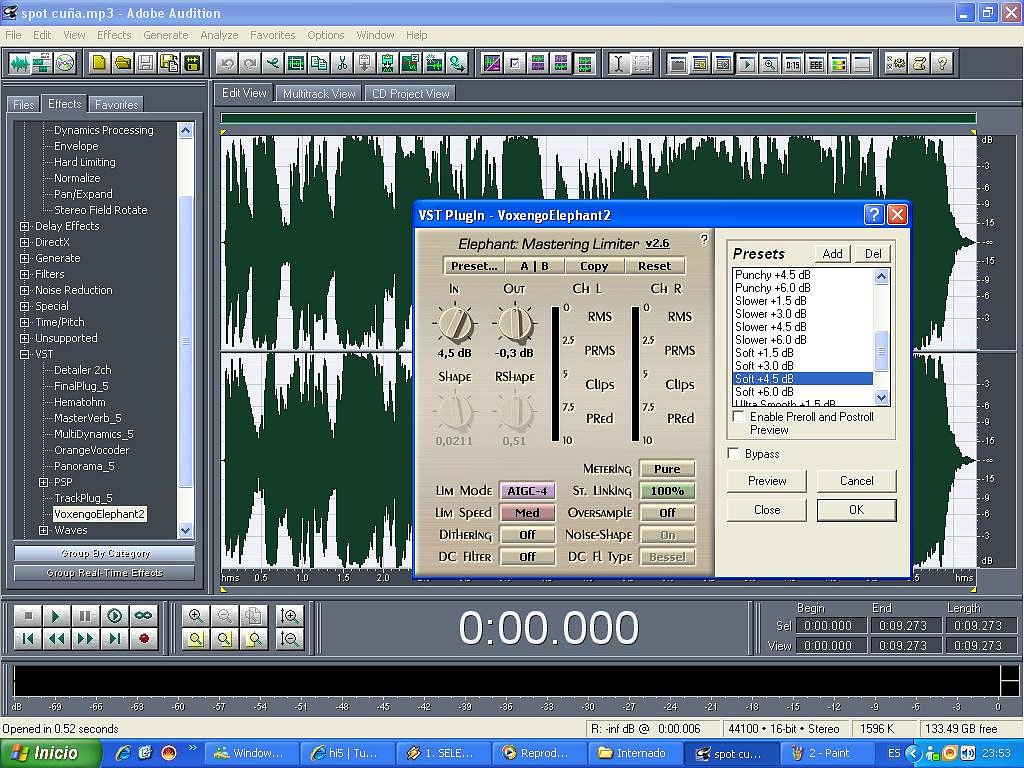
Task: Select the Time Selection cursor tool
Action: pyautogui.click(x=619, y=63)
